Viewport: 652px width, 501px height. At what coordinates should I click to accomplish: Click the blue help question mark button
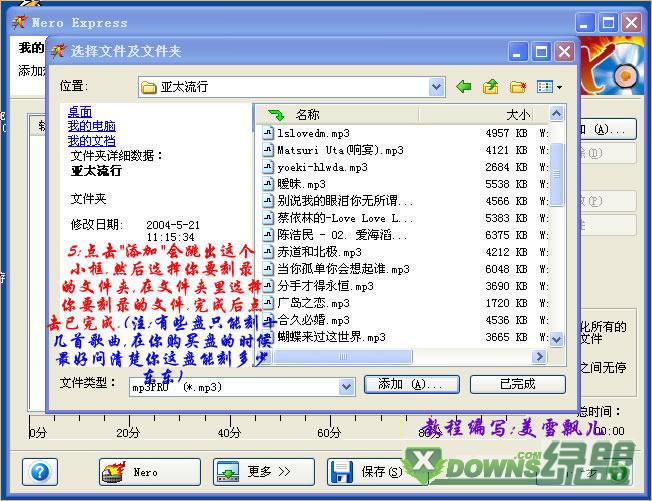[x=40, y=472]
